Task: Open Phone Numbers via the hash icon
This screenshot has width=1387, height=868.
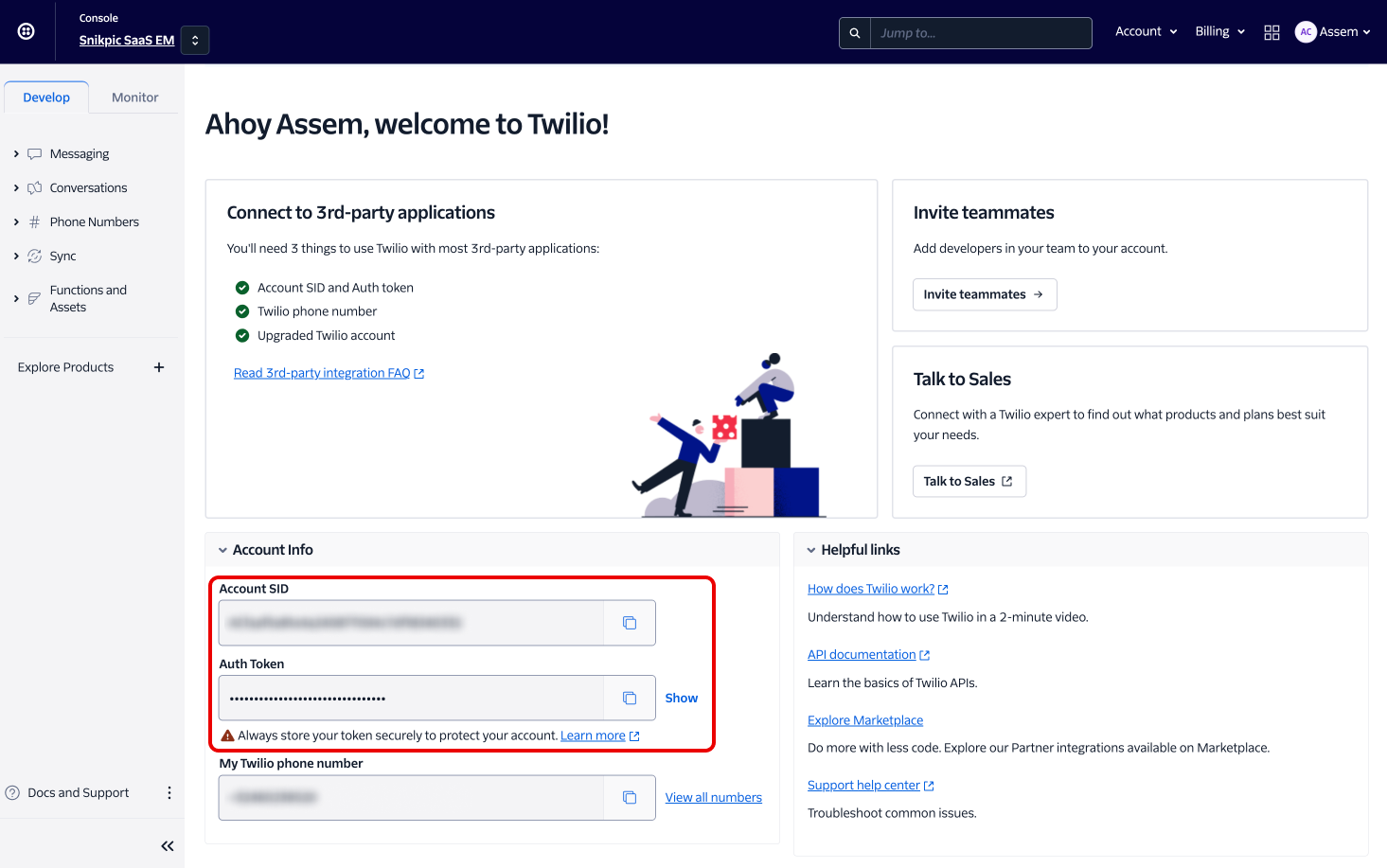Action: [x=35, y=221]
